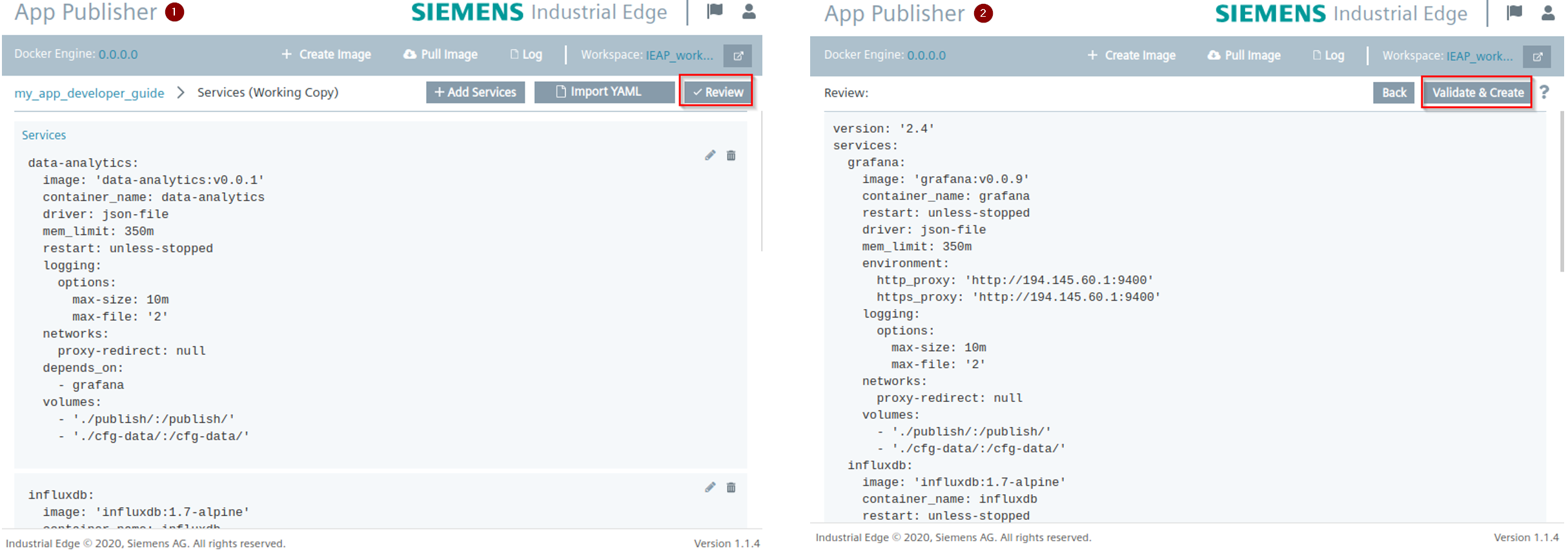Click 'mem_limit: 350m' in data-analytics service
Image resolution: width=1568 pixels, height=560 pixels.
(98, 231)
